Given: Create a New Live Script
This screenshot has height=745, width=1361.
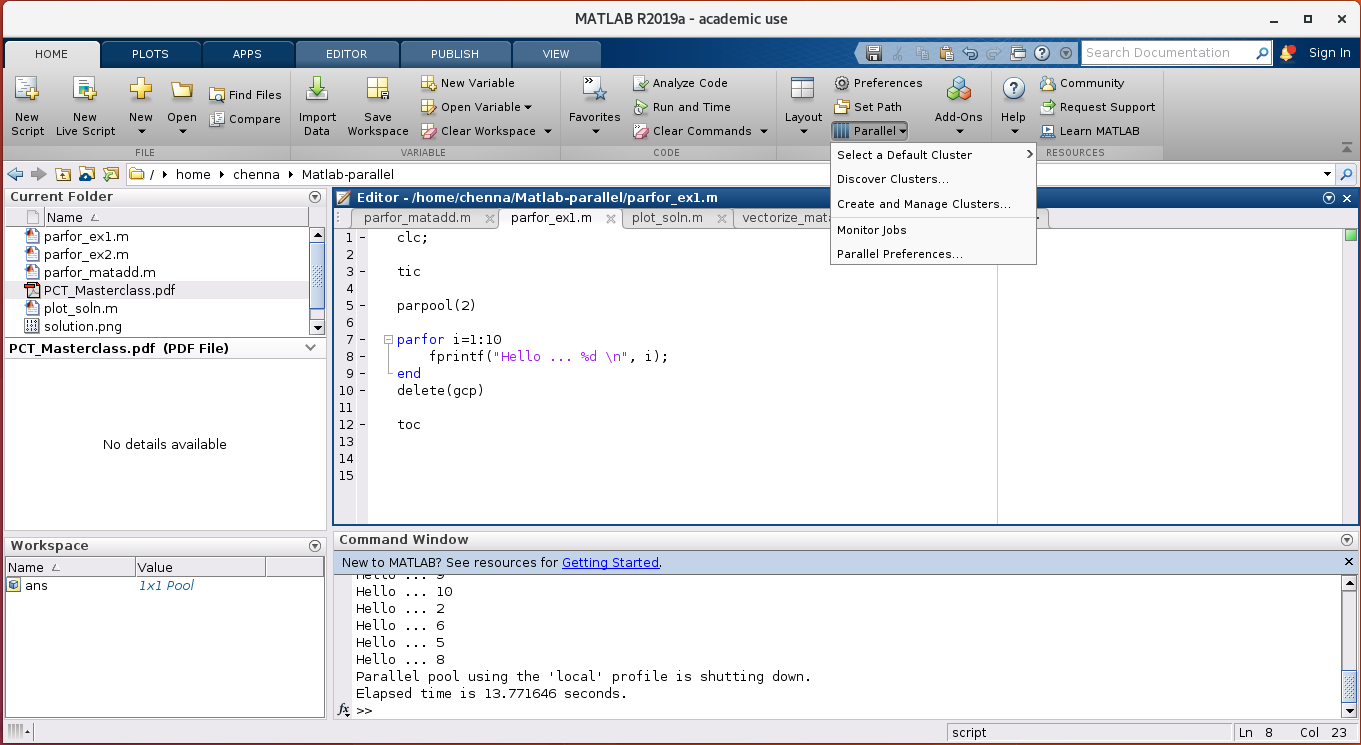Looking at the screenshot, I should 85,106.
